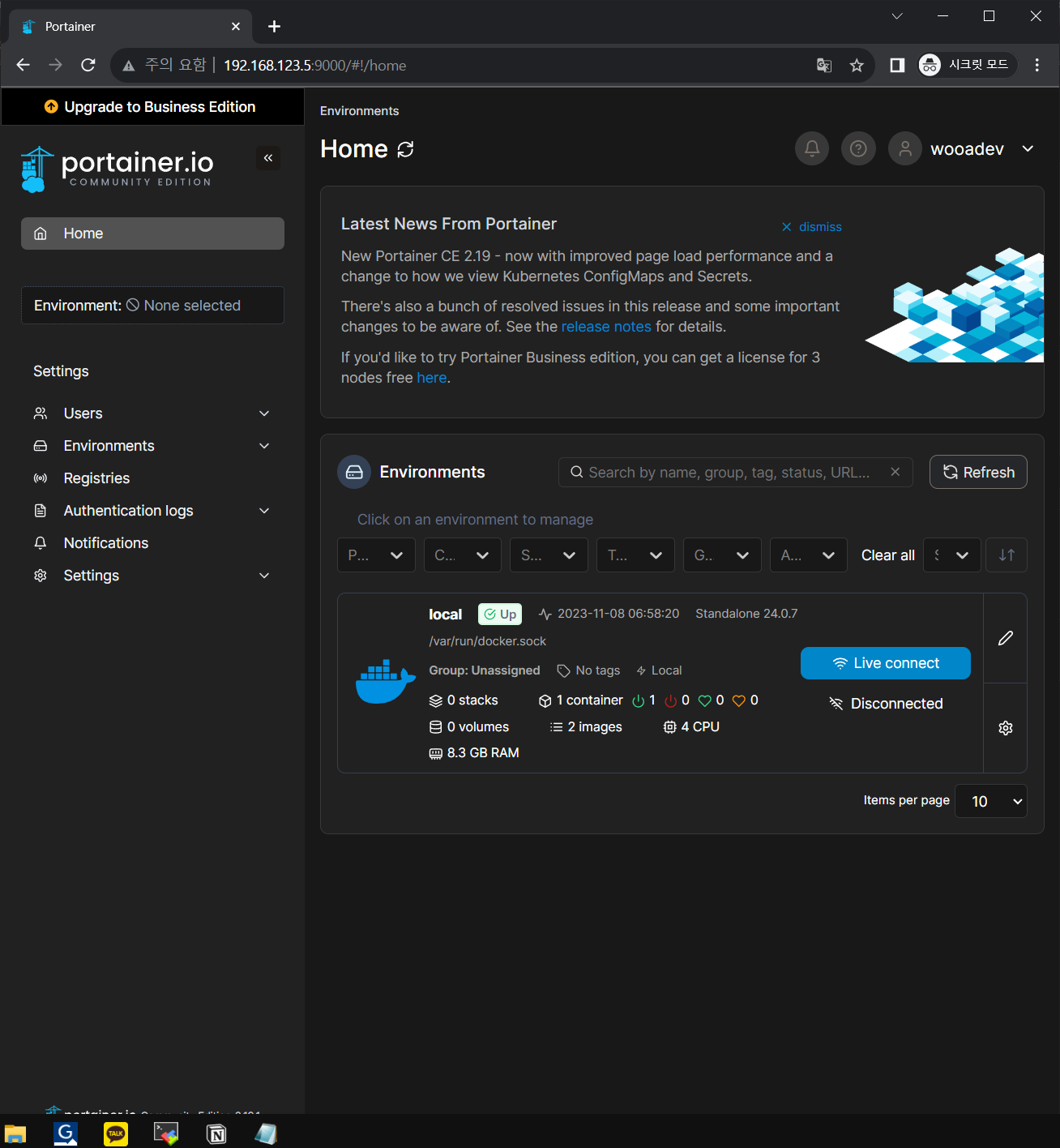Click the Docker whale icon
This screenshot has height=1148, width=1060.
386,681
